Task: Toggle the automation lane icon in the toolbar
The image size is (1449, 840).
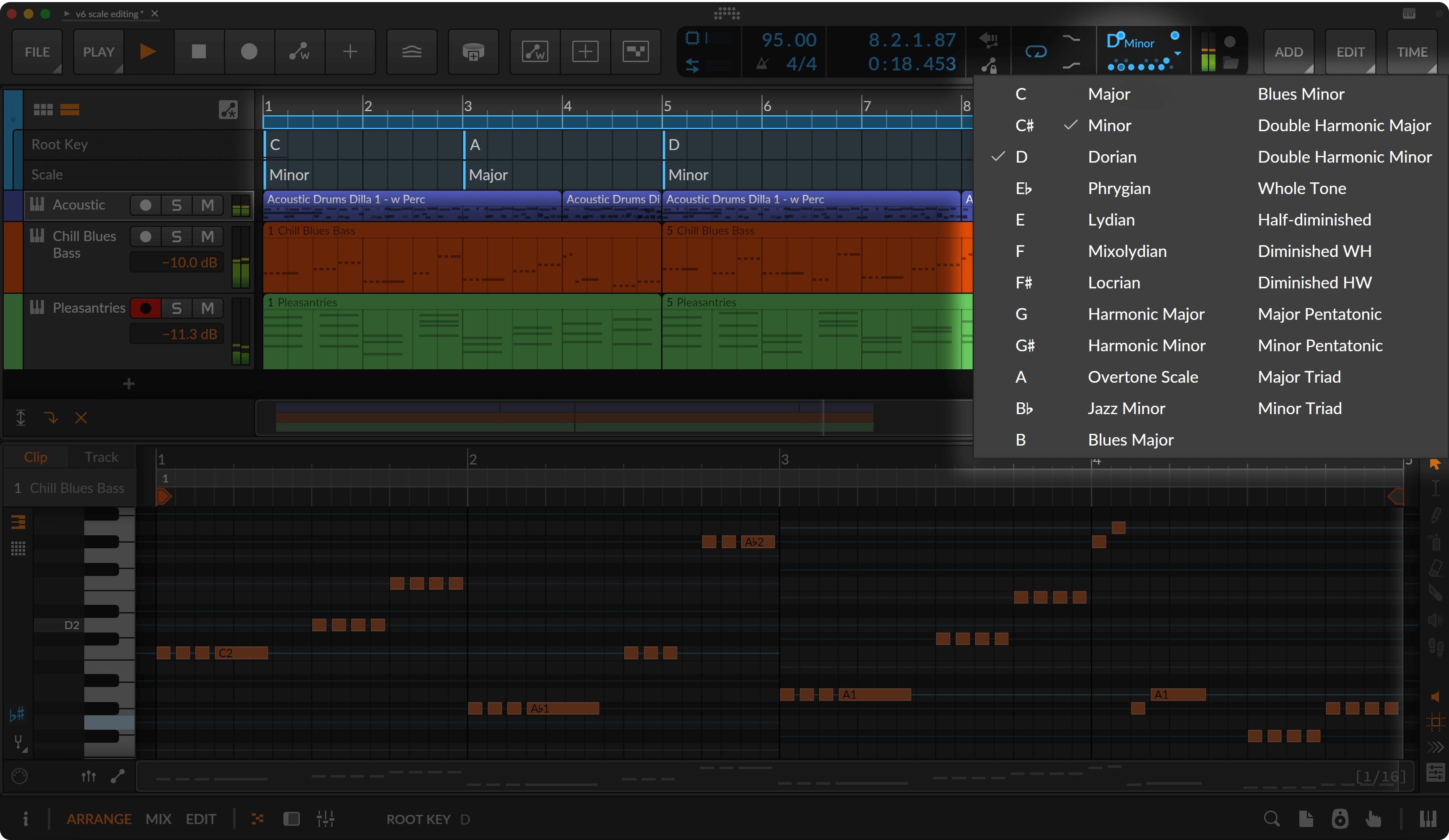Action: 412,52
